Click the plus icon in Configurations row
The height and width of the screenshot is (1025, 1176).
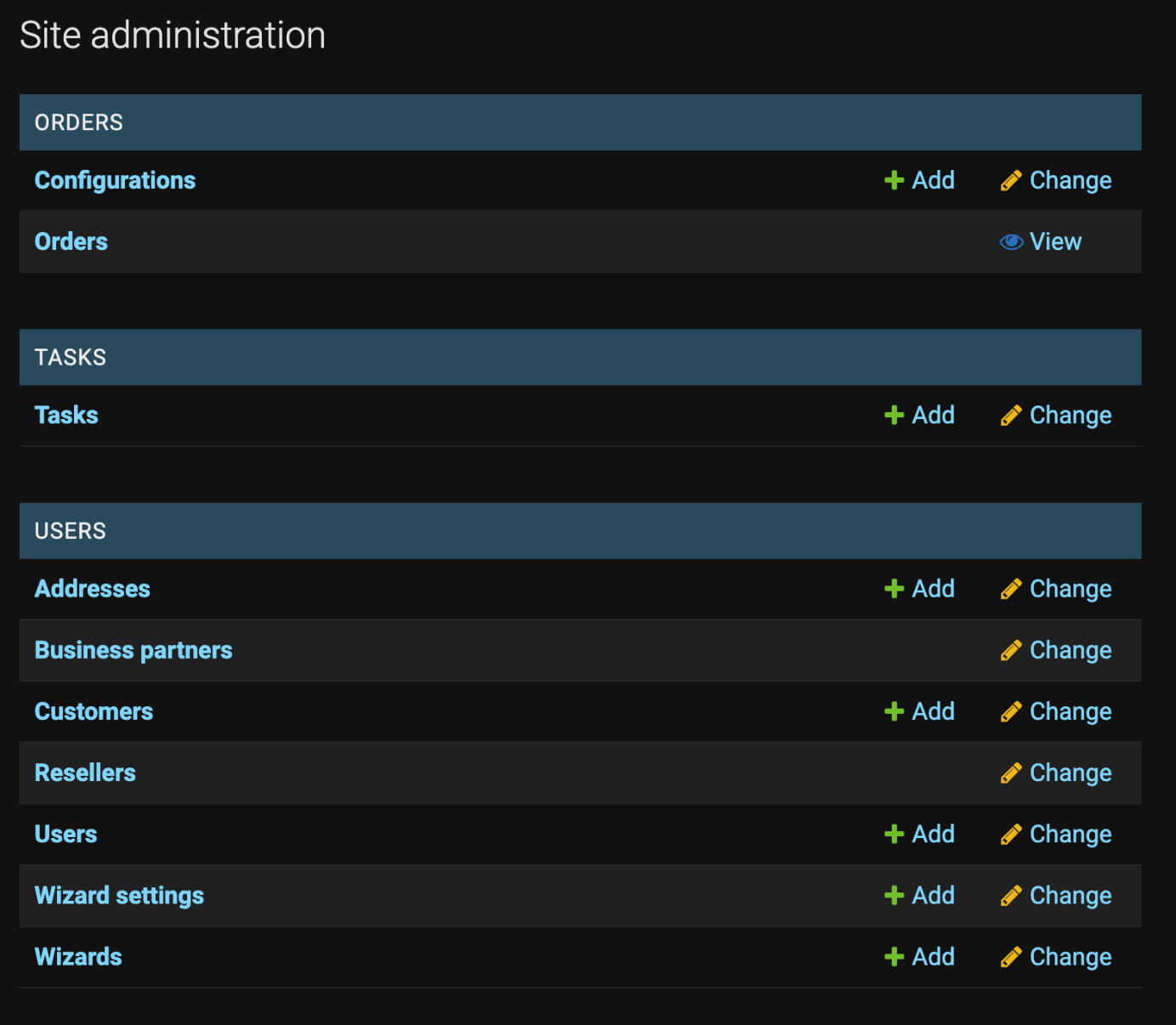[894, 180]
